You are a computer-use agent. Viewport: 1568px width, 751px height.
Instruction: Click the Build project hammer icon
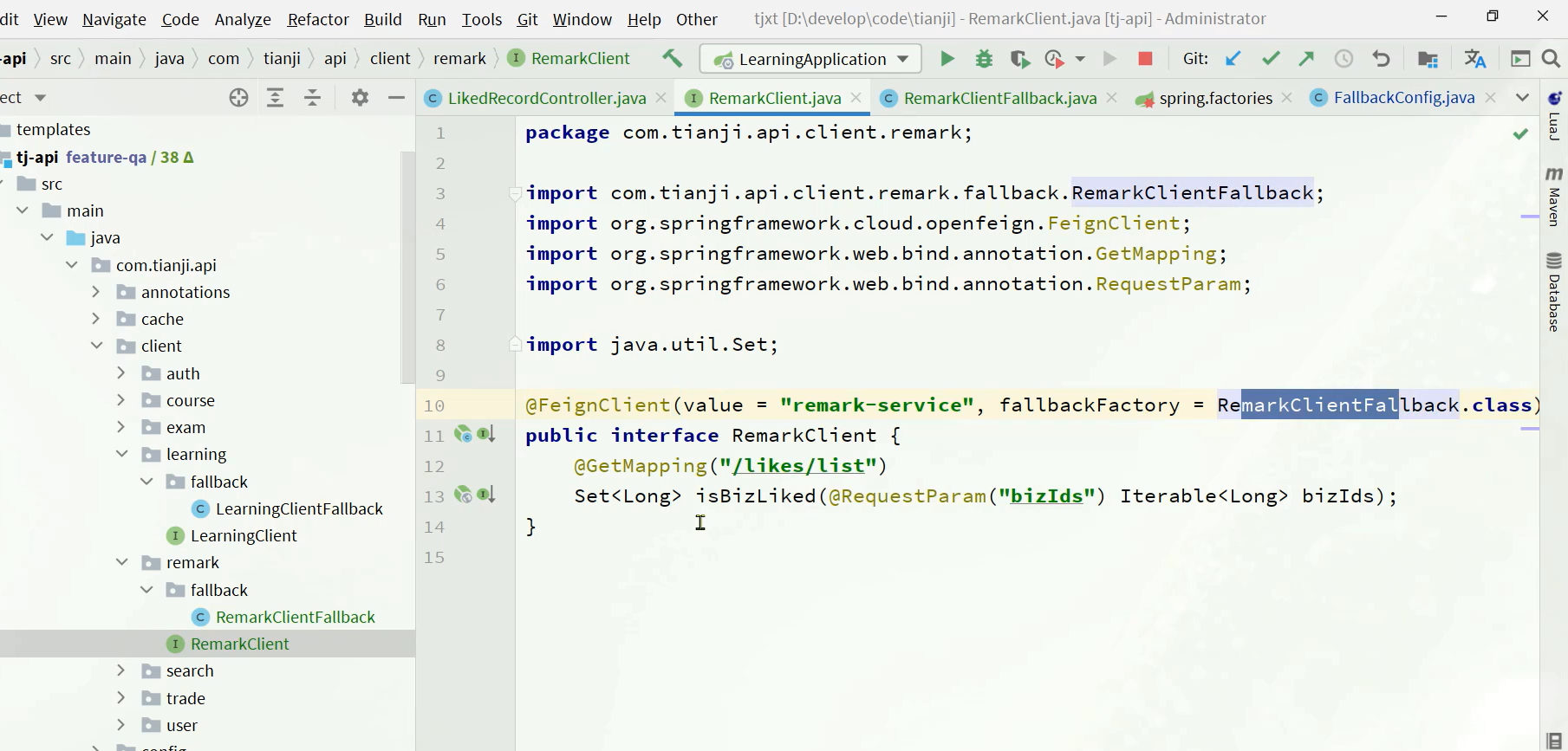[x=672, y=59]
